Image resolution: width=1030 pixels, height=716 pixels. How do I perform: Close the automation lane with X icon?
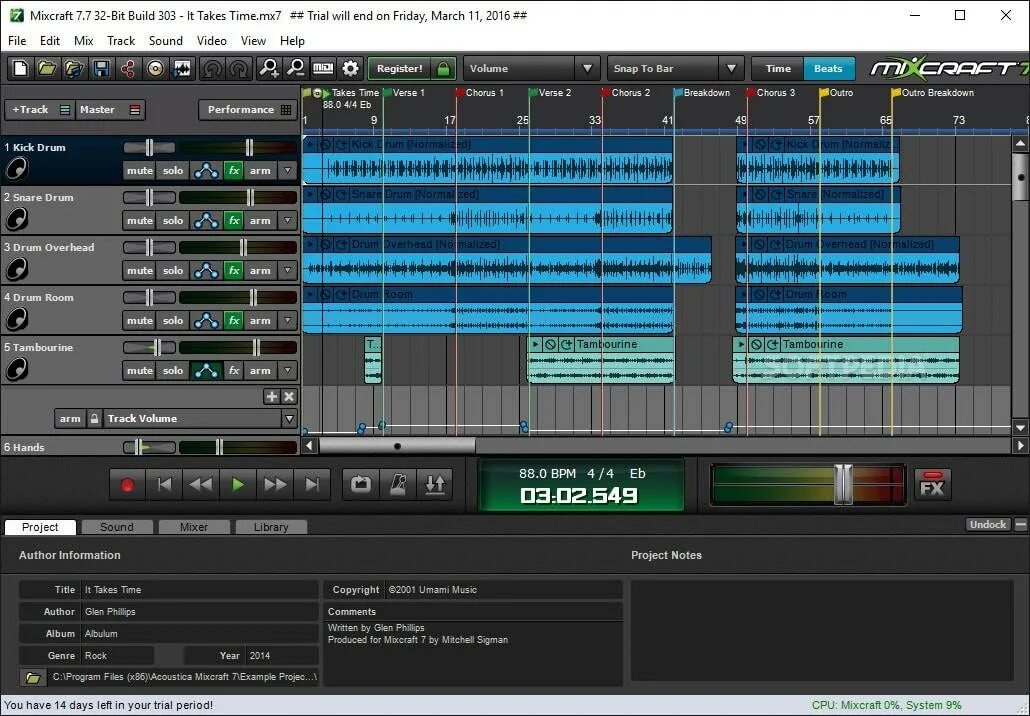[289, 397]
